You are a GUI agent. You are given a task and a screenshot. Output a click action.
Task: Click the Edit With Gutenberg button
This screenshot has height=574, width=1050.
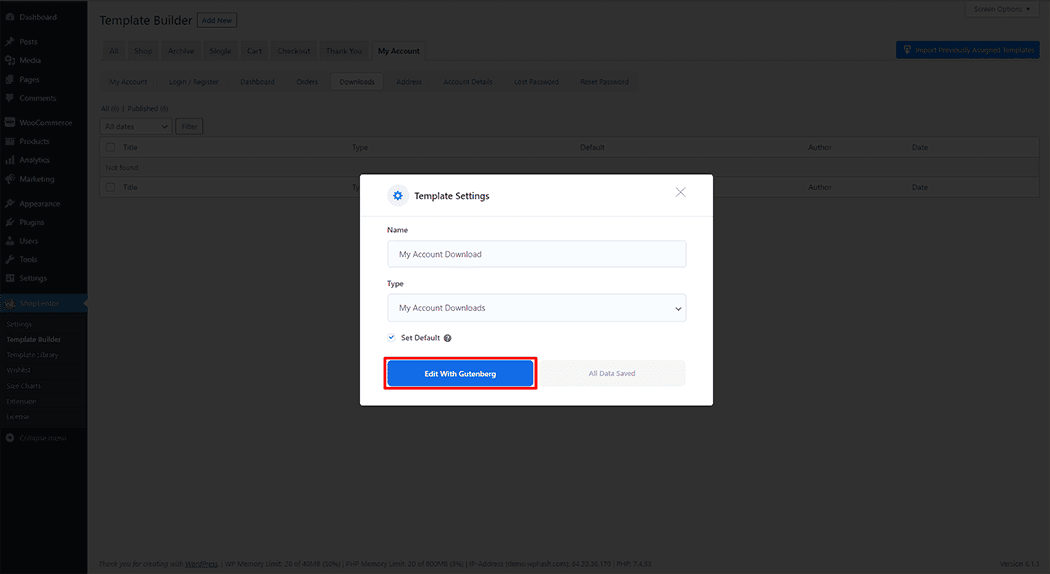[460, 374]
